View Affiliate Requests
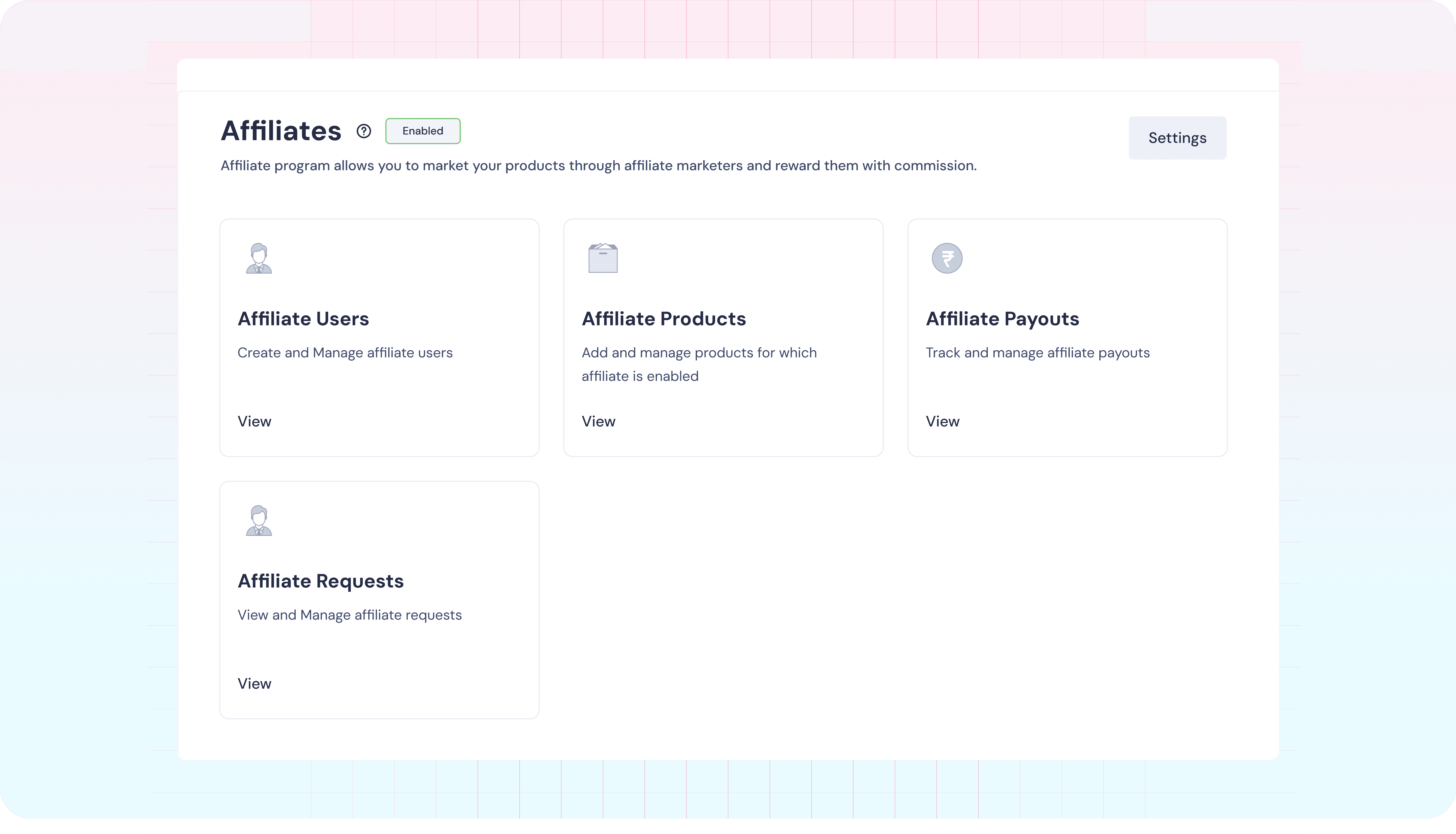Screen dimensions: 1456x834 pos(254,684)
